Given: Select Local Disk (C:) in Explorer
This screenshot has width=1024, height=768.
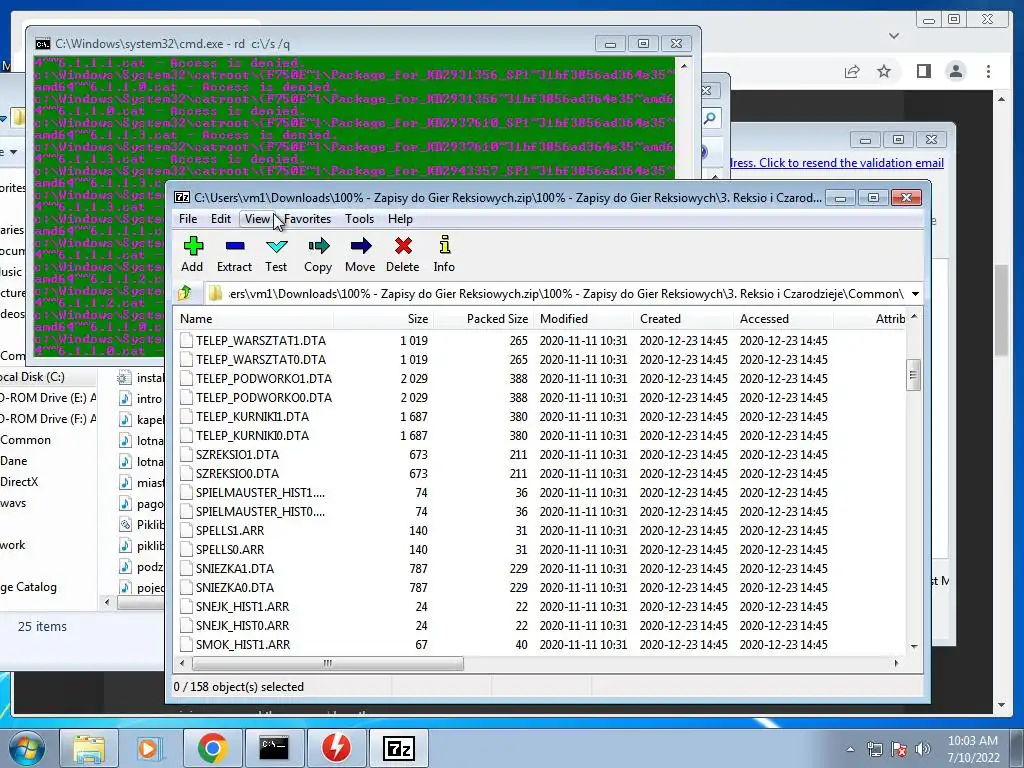Looking at the screenshot, I should click(33, 377).
